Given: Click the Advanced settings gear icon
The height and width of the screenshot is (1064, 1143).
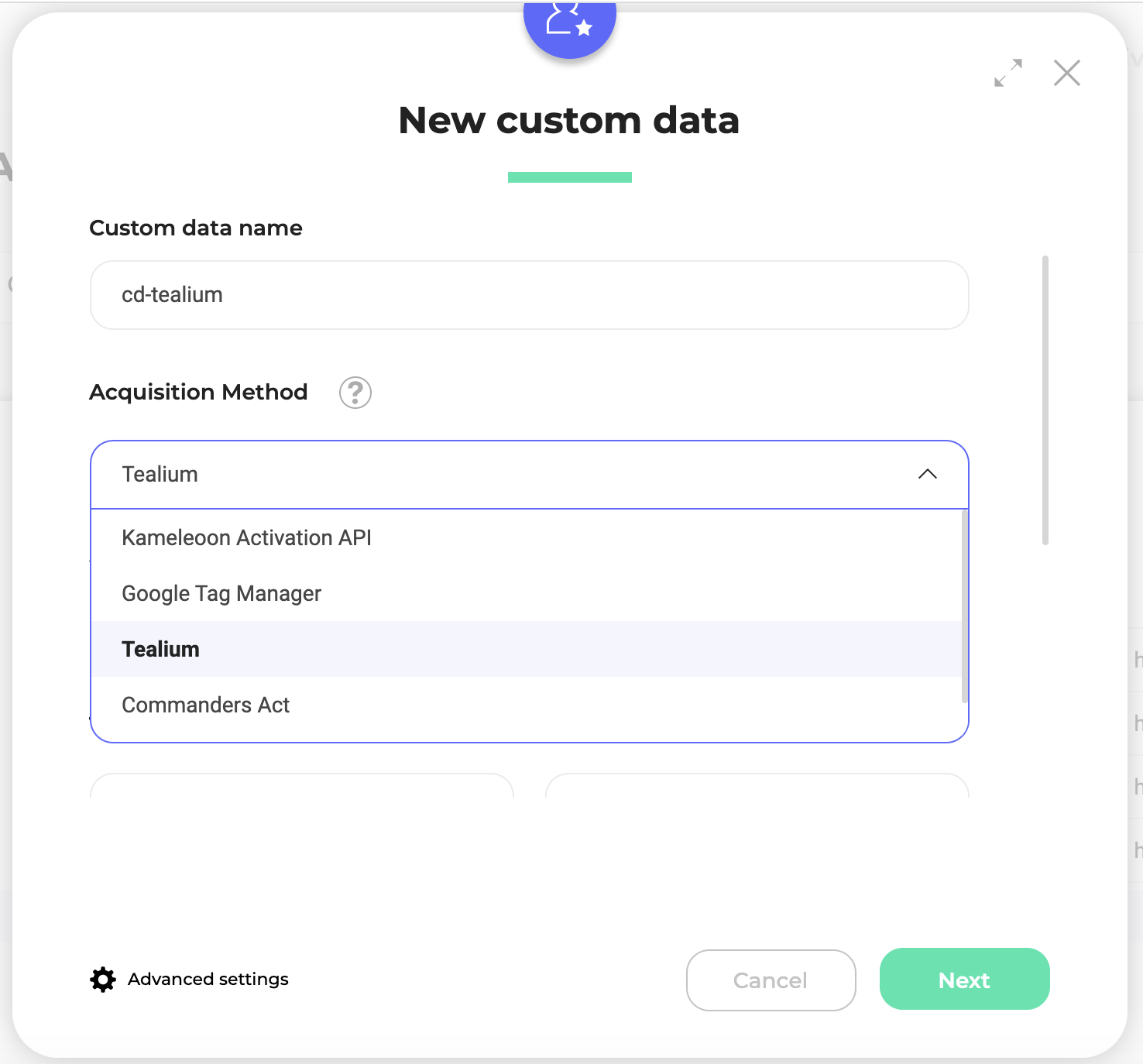Looking at the screenshot, I should pos(103,980).
